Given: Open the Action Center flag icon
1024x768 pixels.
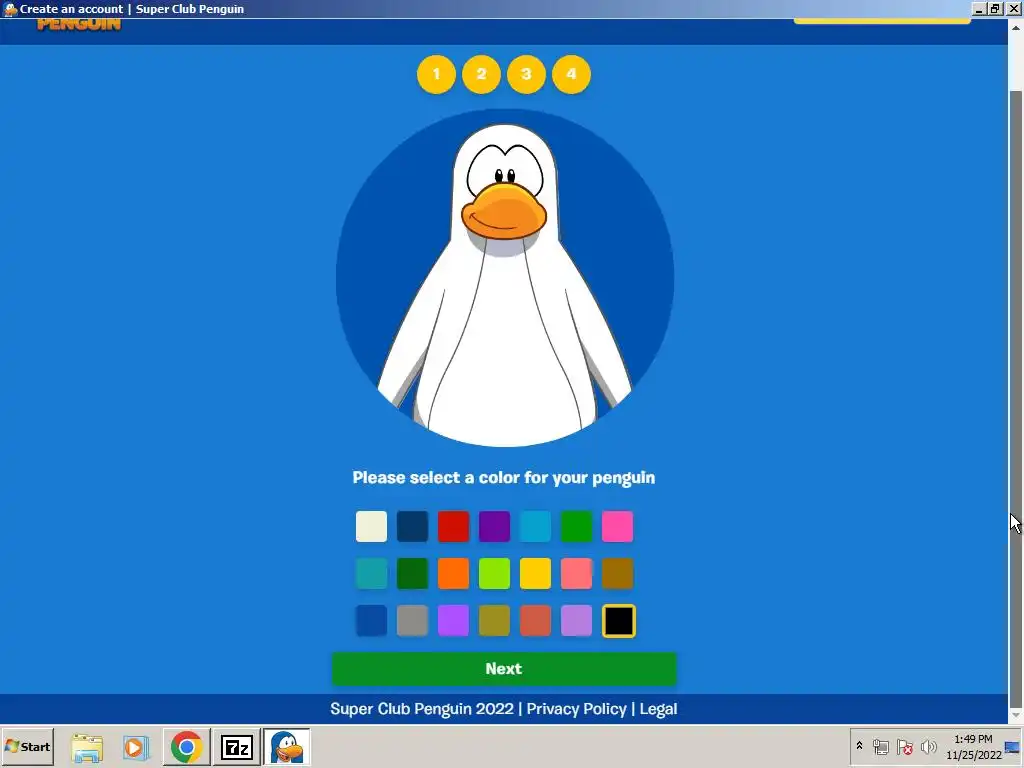Looking at the screenshot, I should click(904, 746).
